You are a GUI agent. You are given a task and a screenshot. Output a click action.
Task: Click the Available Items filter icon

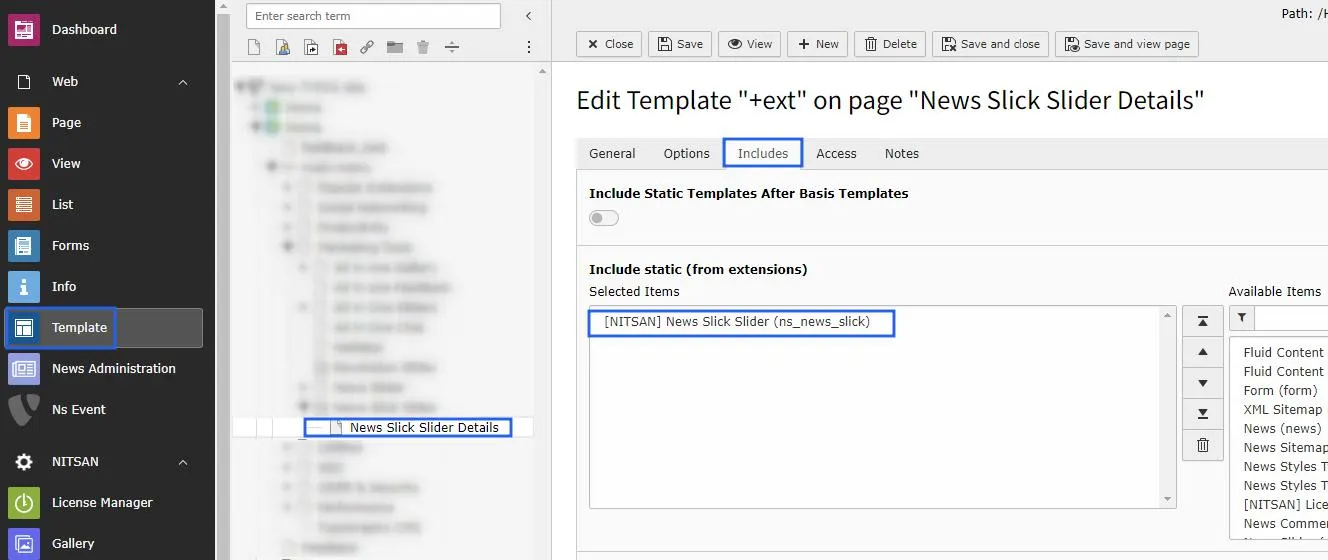tap(1241, 318)
